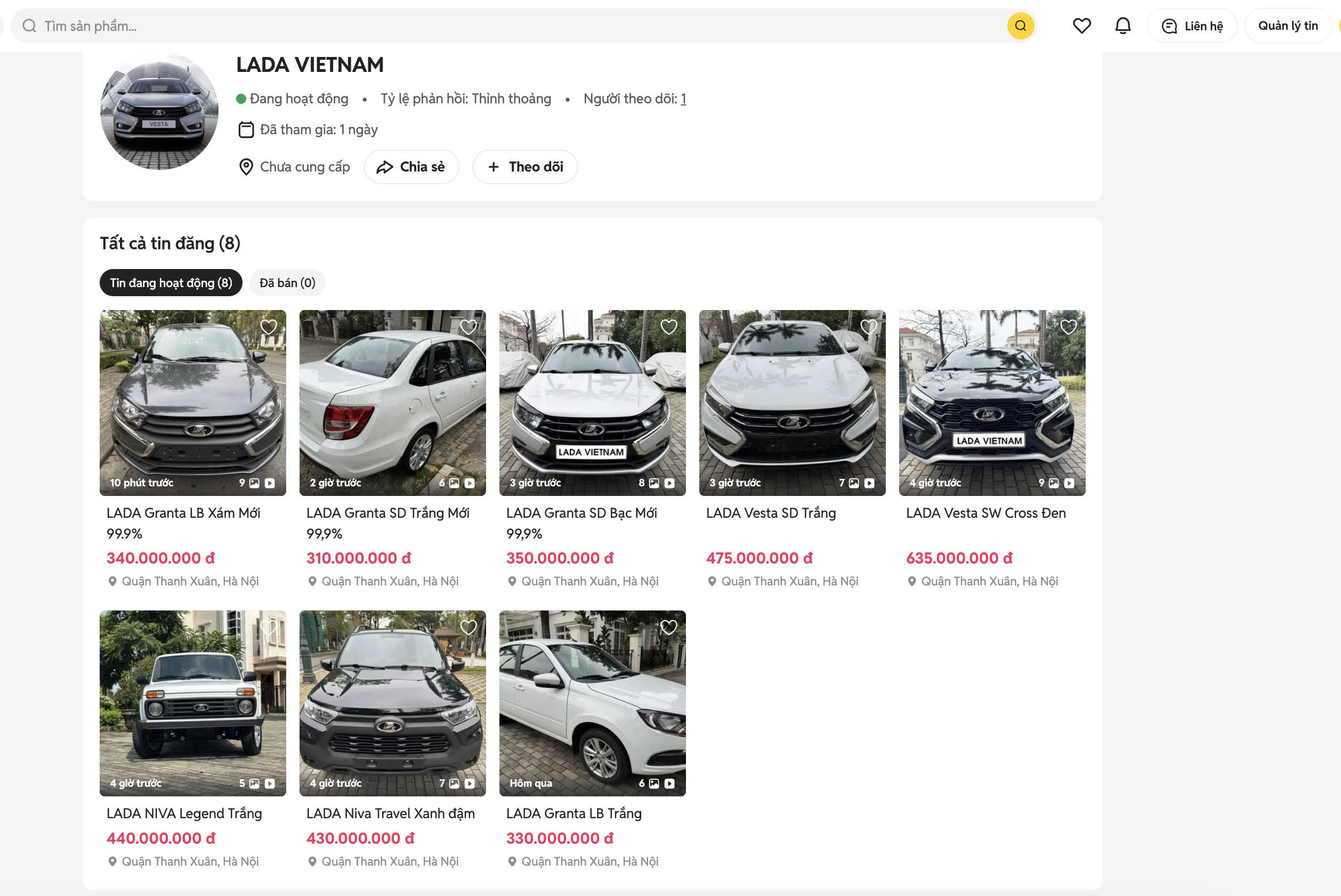Click video icon on Granta LB Trắng photo
This screenshot has width=1341, height=896.
(x=669, y=784)
